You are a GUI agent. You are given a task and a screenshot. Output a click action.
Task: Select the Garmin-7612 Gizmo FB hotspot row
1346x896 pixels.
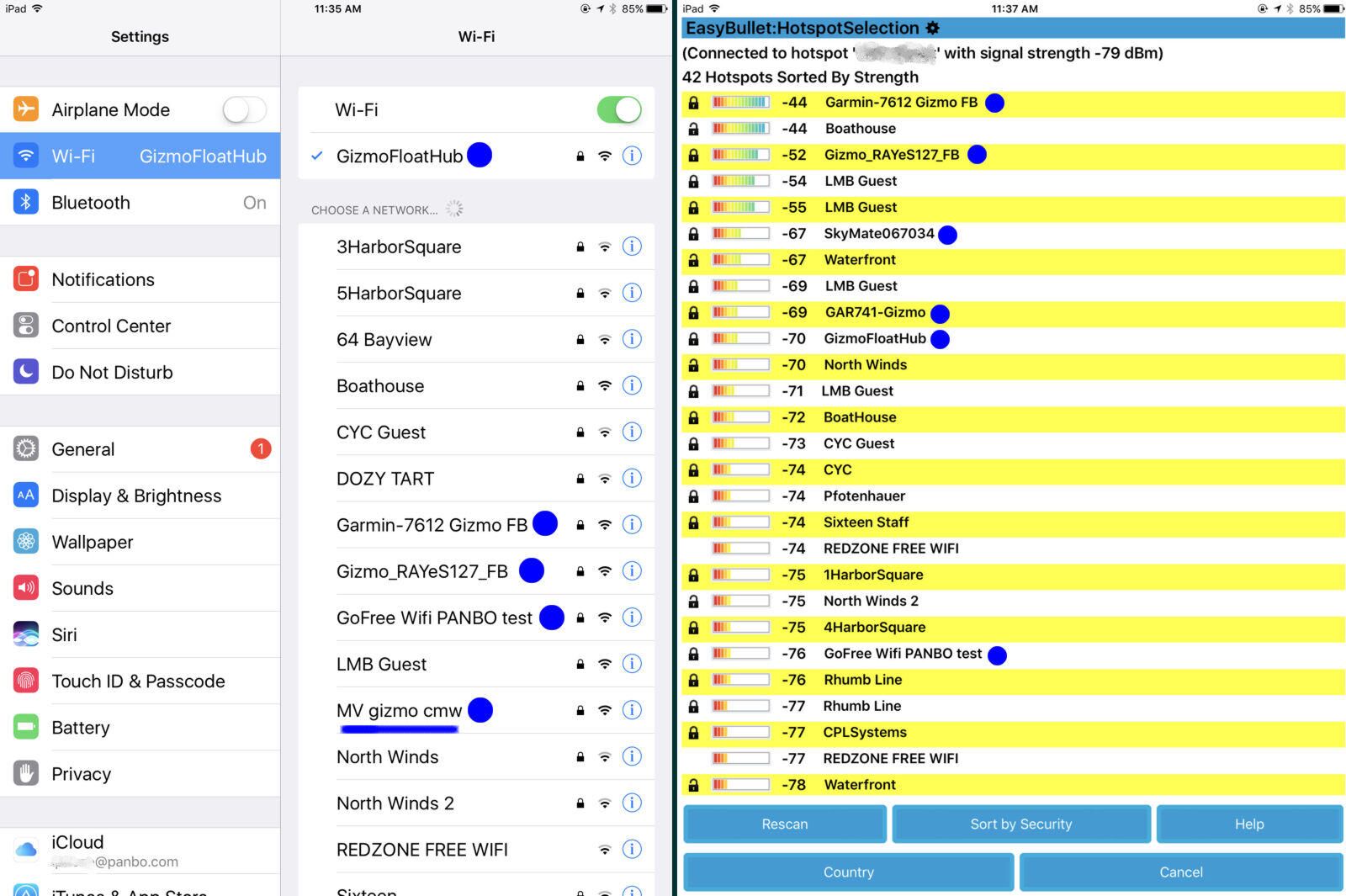[900, 103]
